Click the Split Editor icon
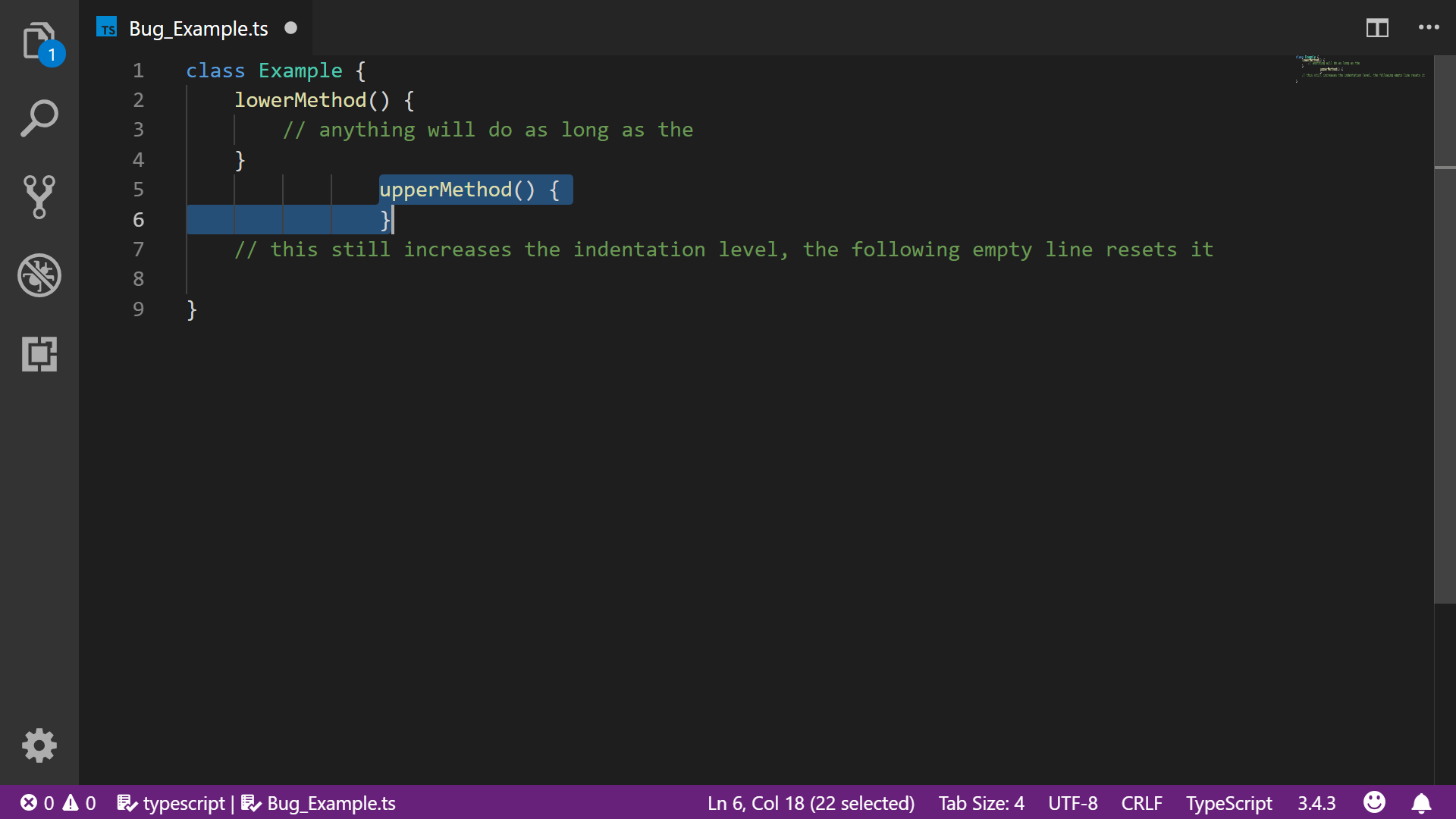This screenshot has width=1456, height=819. pos(1377,28)
